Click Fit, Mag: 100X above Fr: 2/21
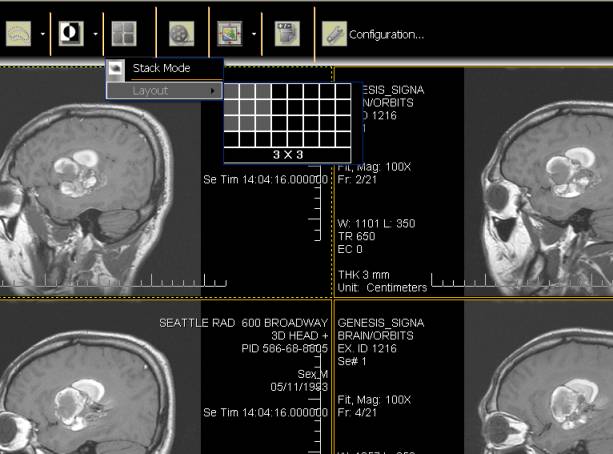This screenshot has width=613, height=454. [x=374, y=167]
